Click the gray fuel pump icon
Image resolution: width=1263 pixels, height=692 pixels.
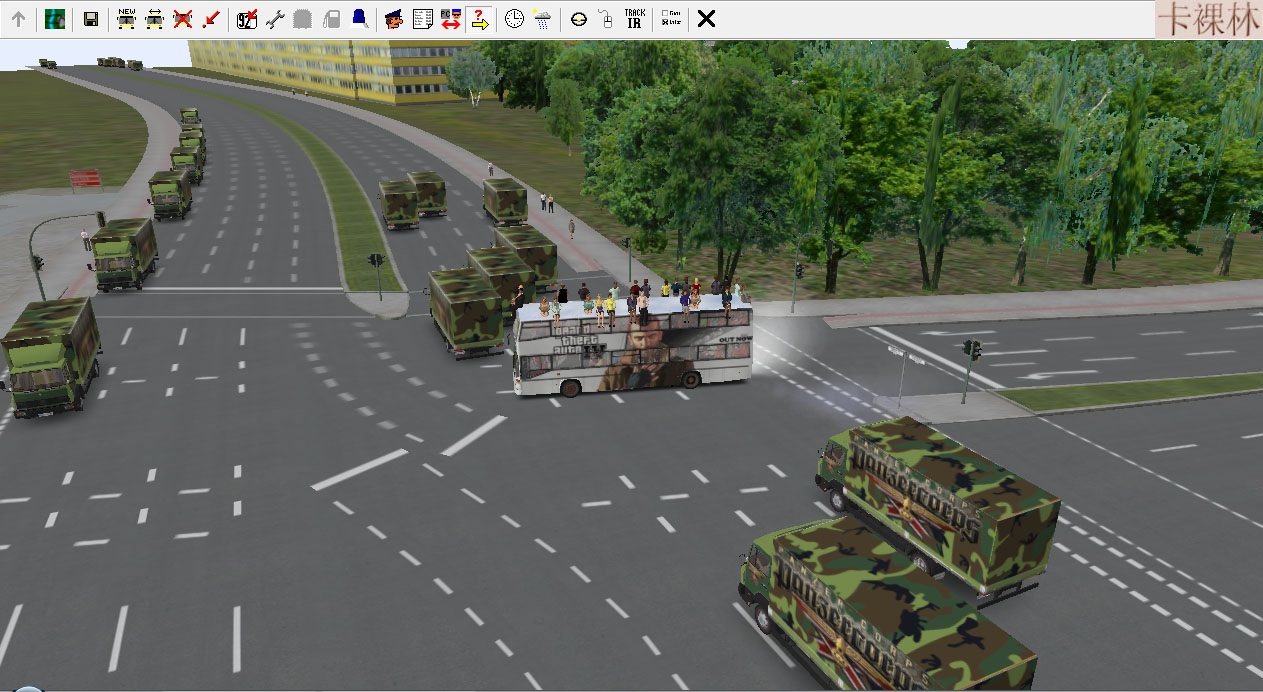(x=331, y=19)
